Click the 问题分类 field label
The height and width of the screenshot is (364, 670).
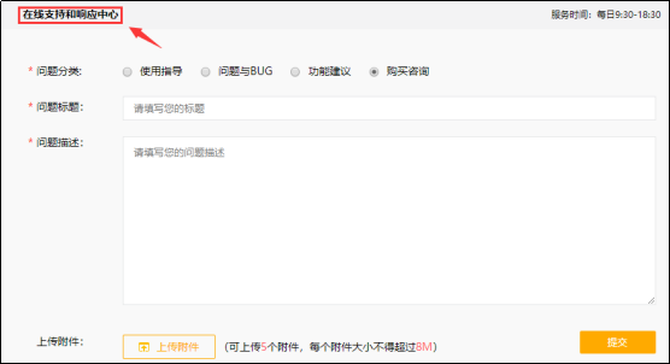(x=59, y=71)
